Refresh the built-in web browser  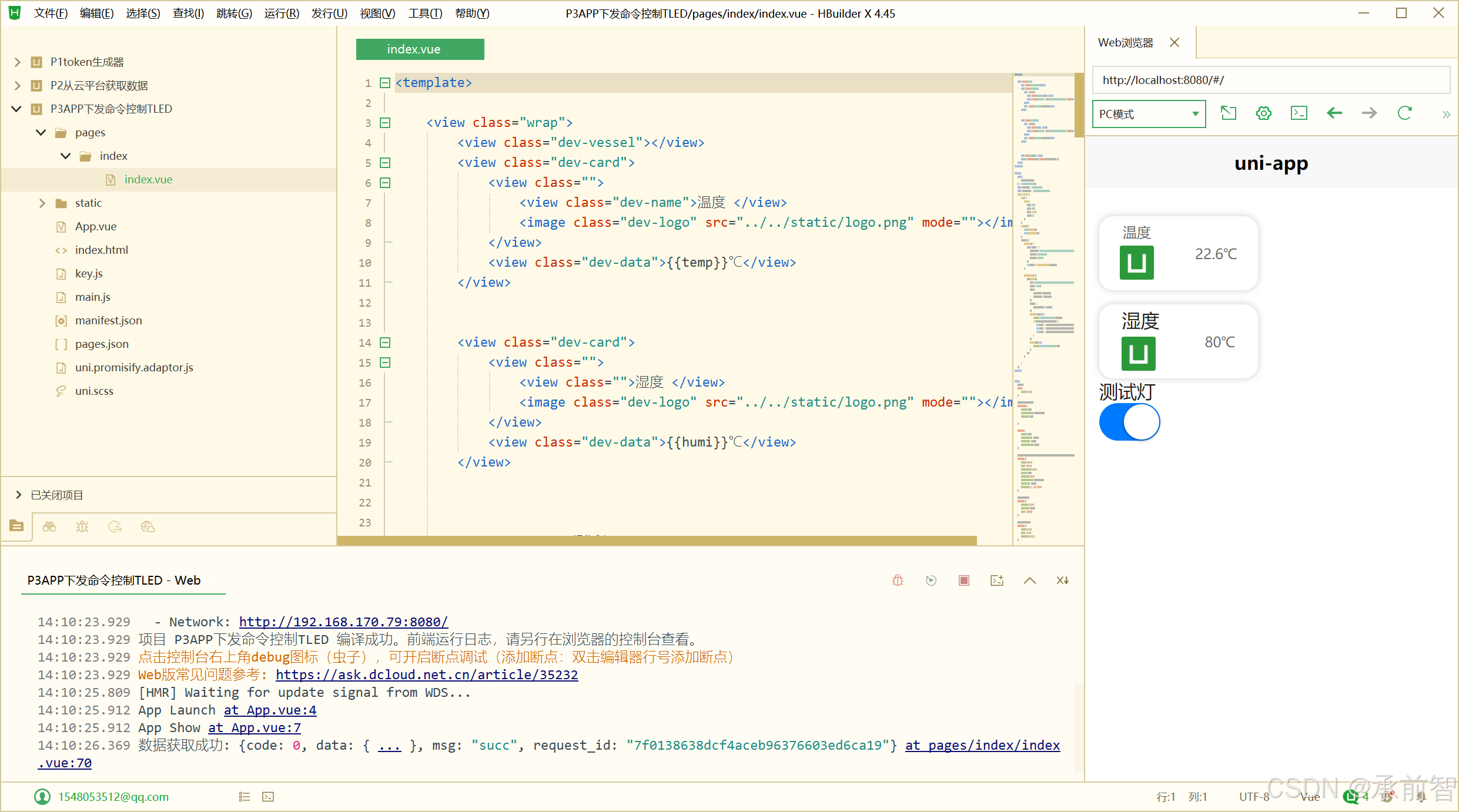click(x=1405, y=113)
